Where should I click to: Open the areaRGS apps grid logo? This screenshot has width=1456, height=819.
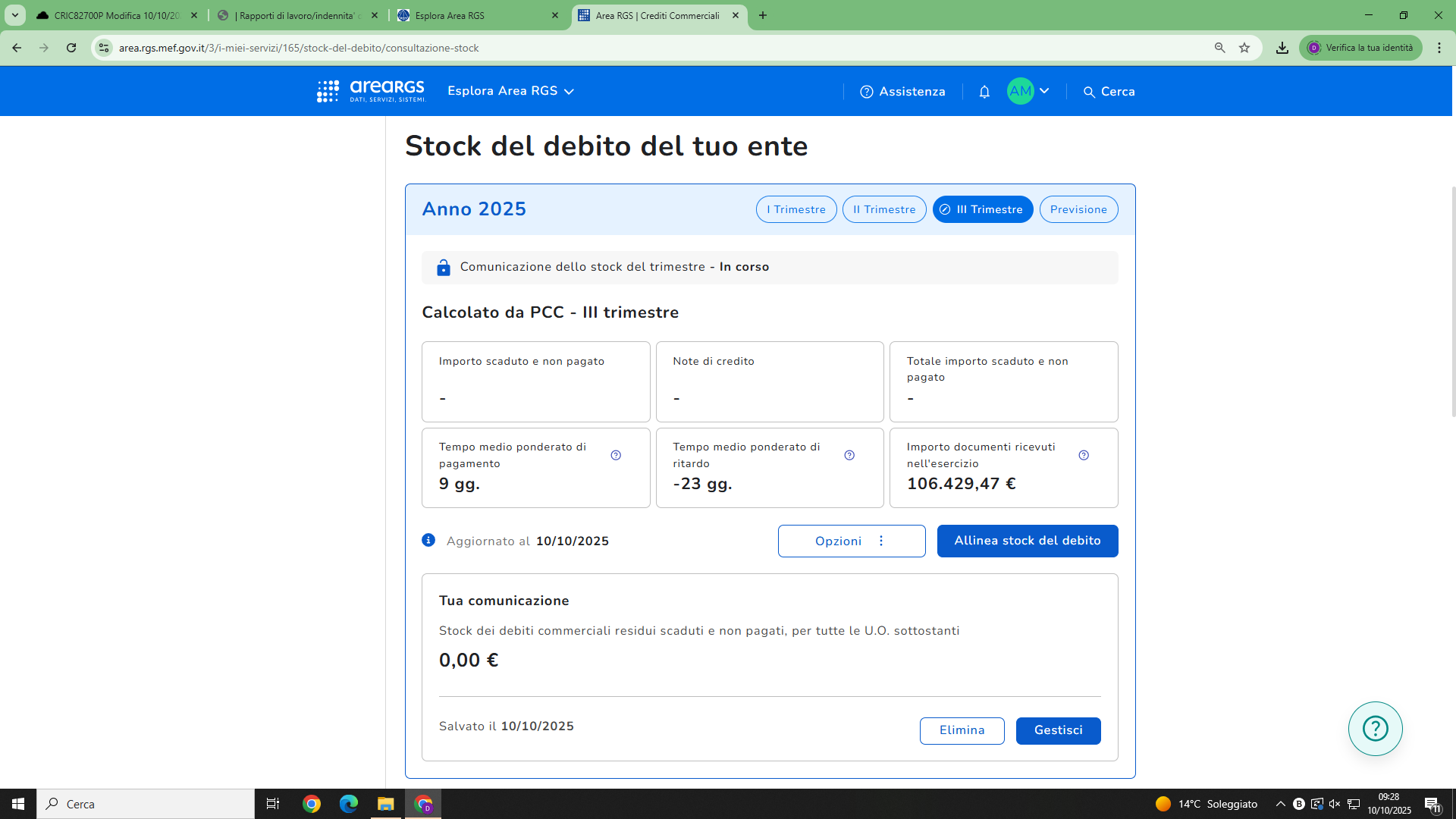click(x=328, y=91)
